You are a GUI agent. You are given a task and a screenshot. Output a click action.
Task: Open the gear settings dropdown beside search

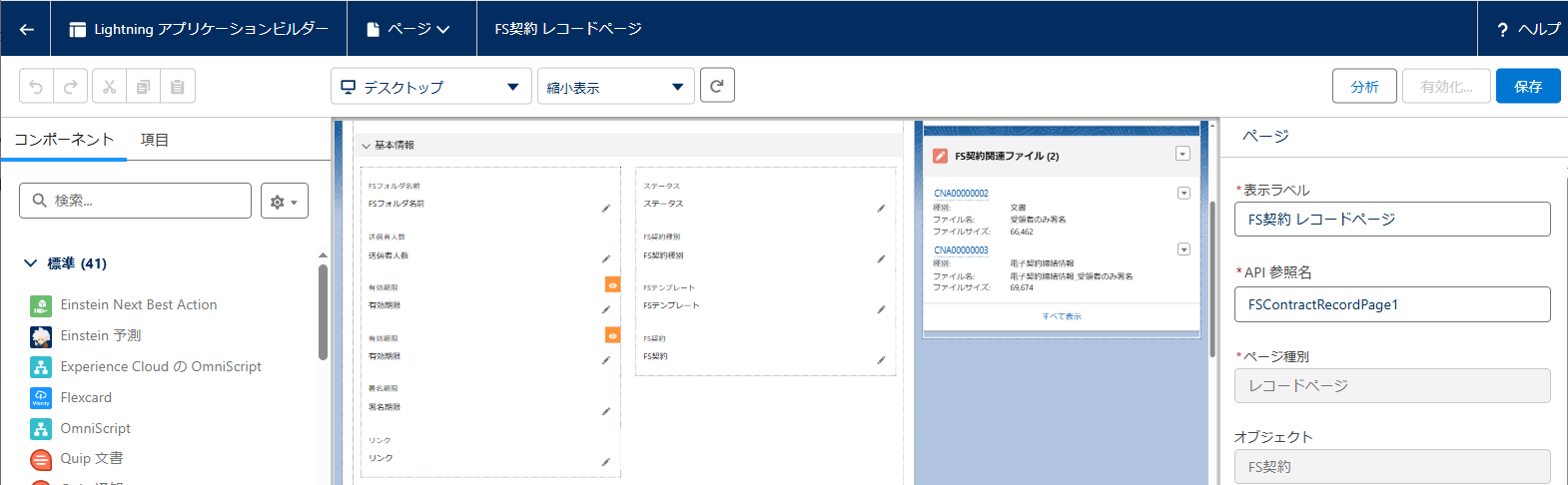point(285,201)
